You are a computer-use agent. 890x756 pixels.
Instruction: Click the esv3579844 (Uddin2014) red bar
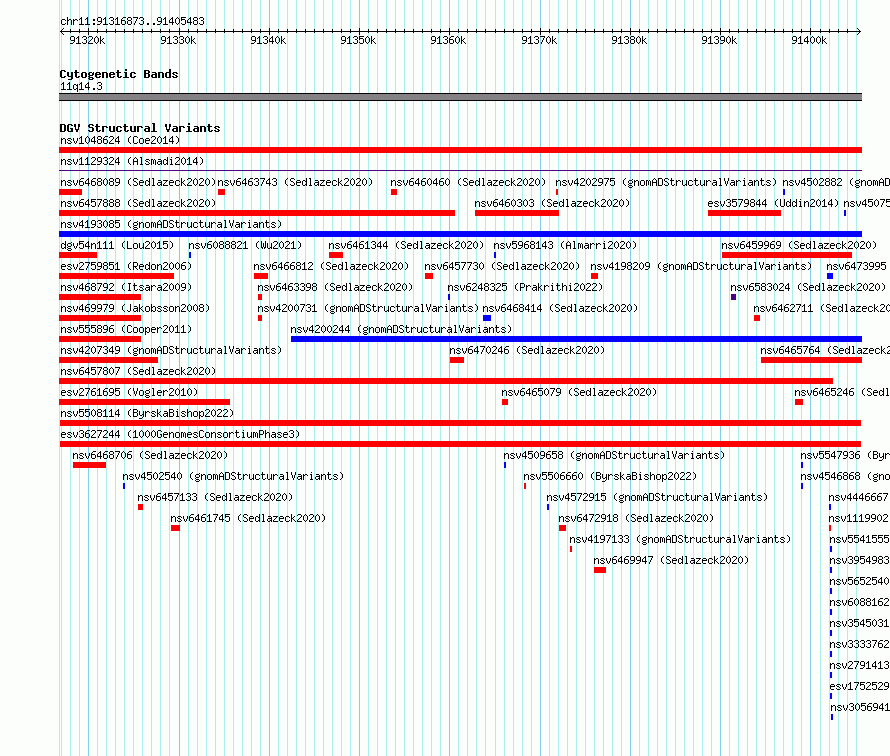point(744,213)
